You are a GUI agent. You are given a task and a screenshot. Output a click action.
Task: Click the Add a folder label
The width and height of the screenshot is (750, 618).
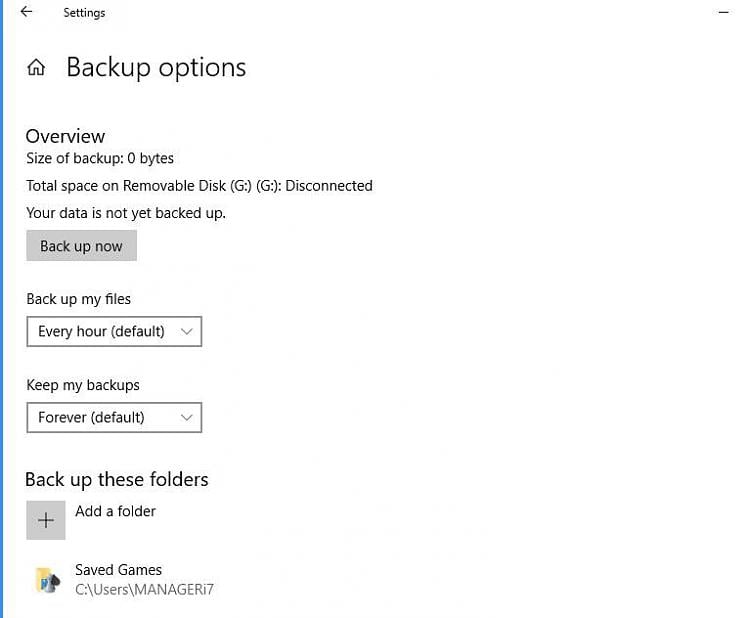tap(115, 511)
